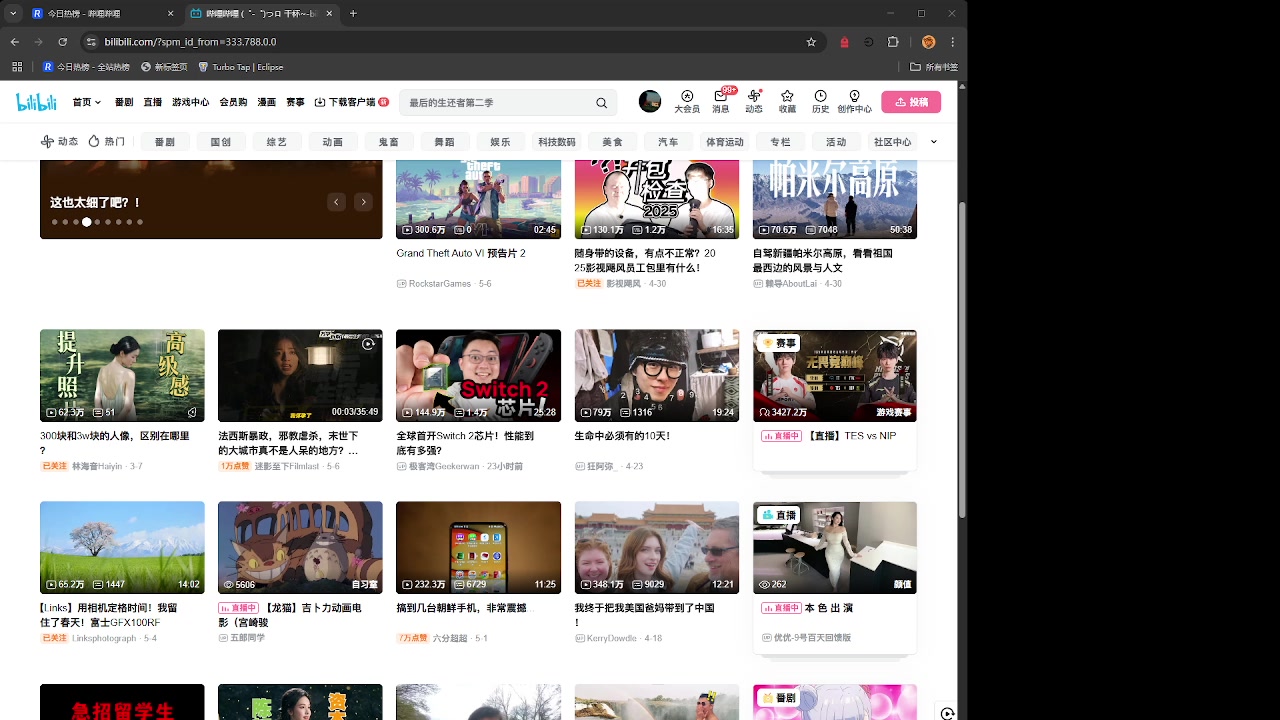Open the 龙猫 live stream thumbnail
1280x720 pixels.
(300, 548)
